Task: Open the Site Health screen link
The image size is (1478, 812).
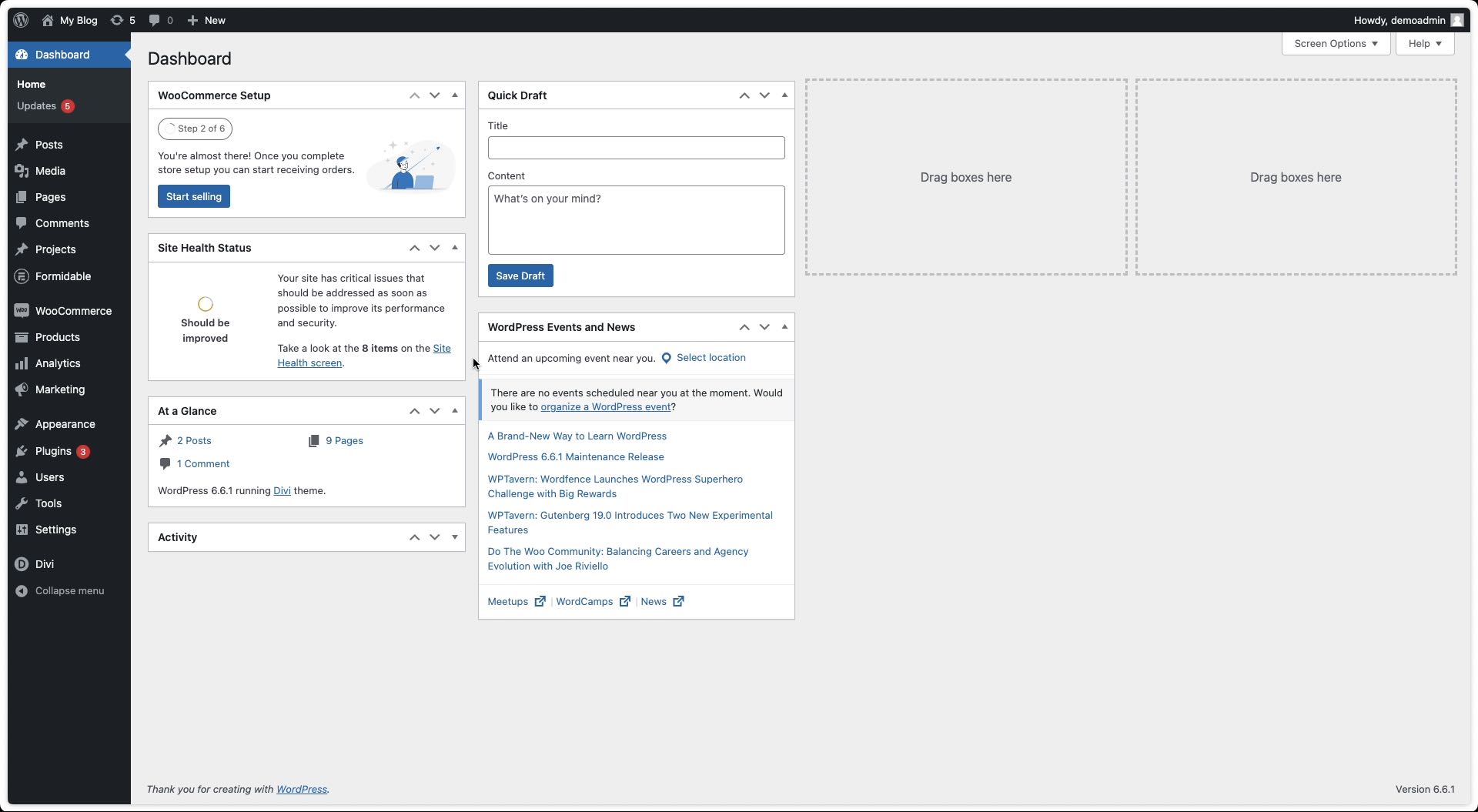Action: 364,356
